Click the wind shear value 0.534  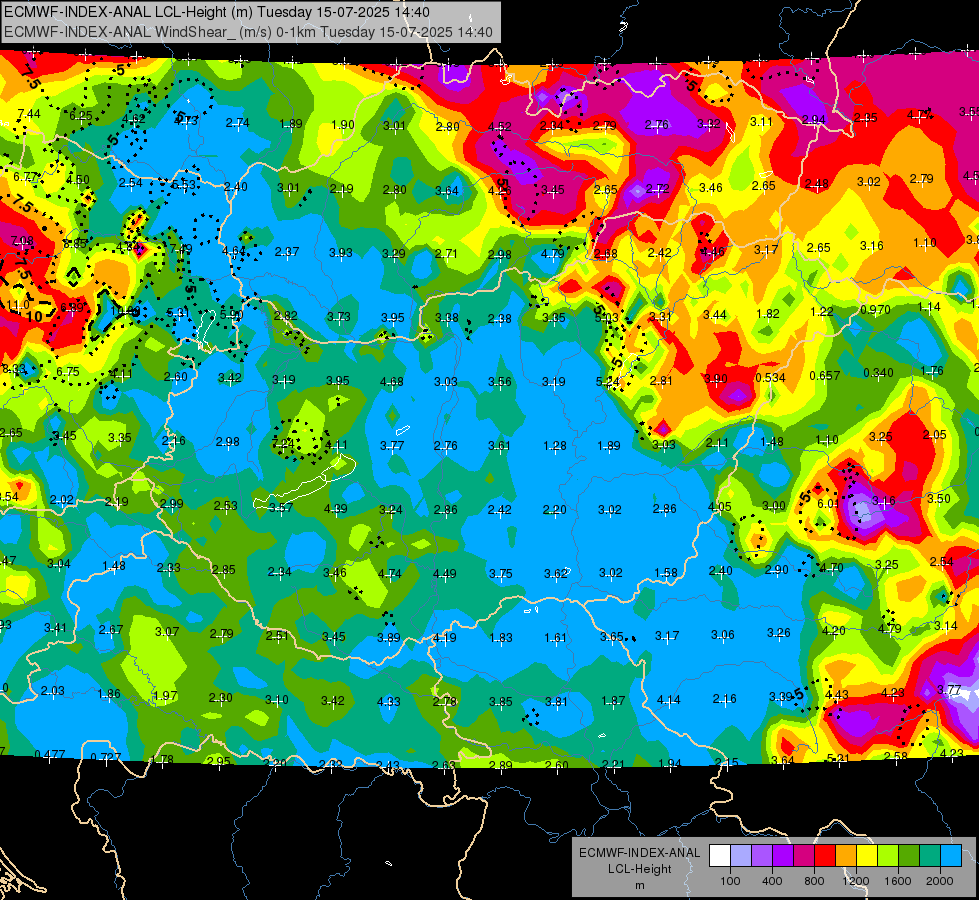[x=770, y=378]
